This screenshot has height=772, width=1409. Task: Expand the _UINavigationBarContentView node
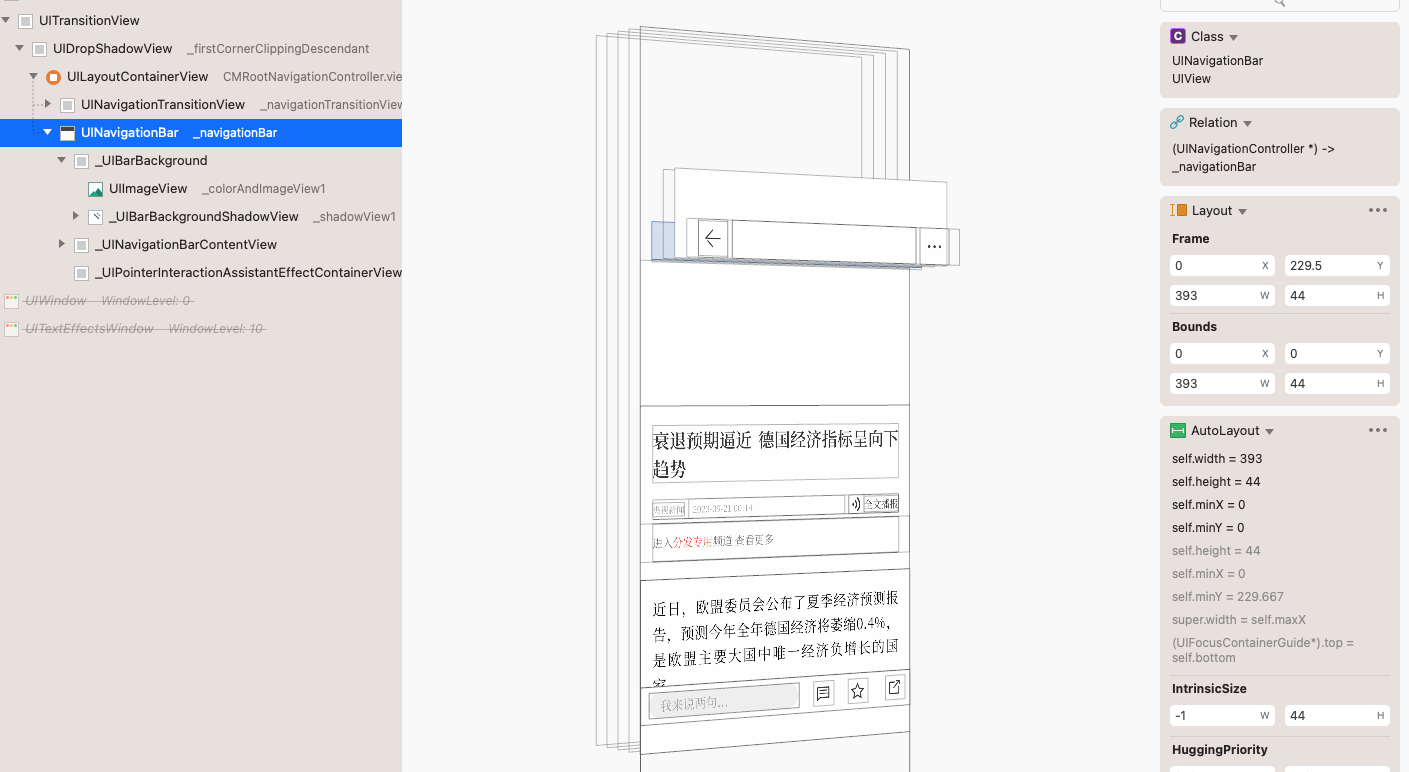pos(62,244)
